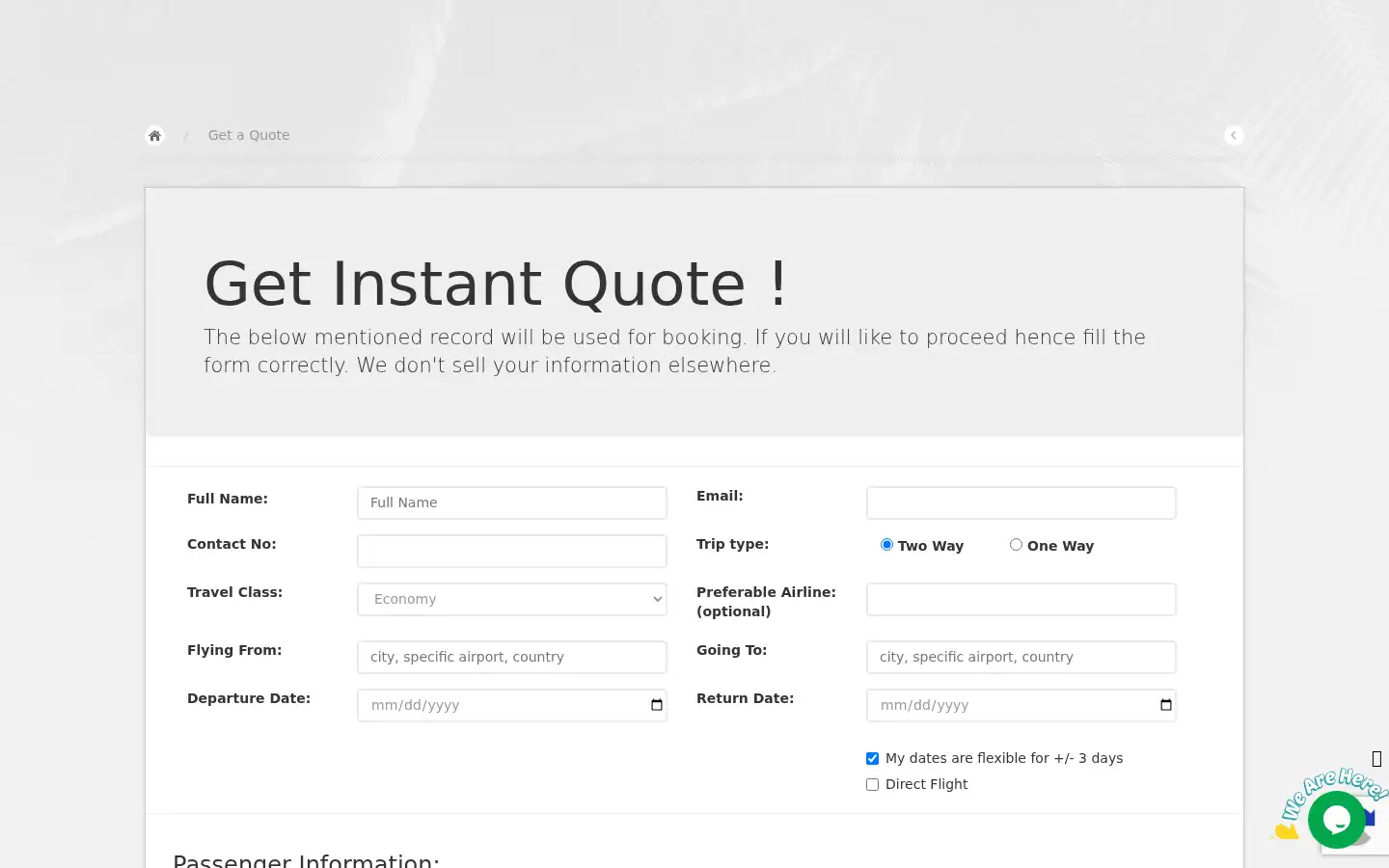1389x868 pixels.
Task: Enable the Direct Flight checkbox
Action: click(872, 785)
